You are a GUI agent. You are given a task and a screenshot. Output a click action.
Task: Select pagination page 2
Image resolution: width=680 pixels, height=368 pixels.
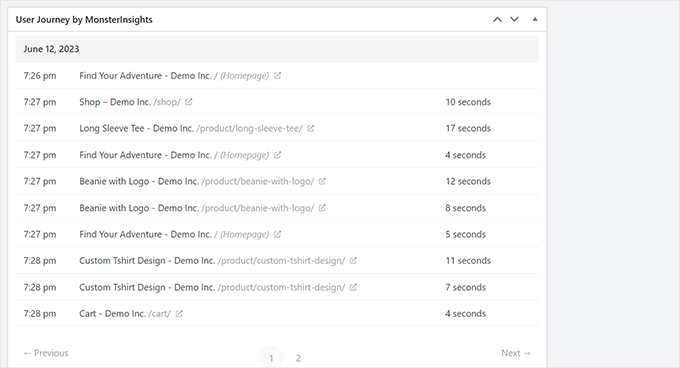pos(298,358)
